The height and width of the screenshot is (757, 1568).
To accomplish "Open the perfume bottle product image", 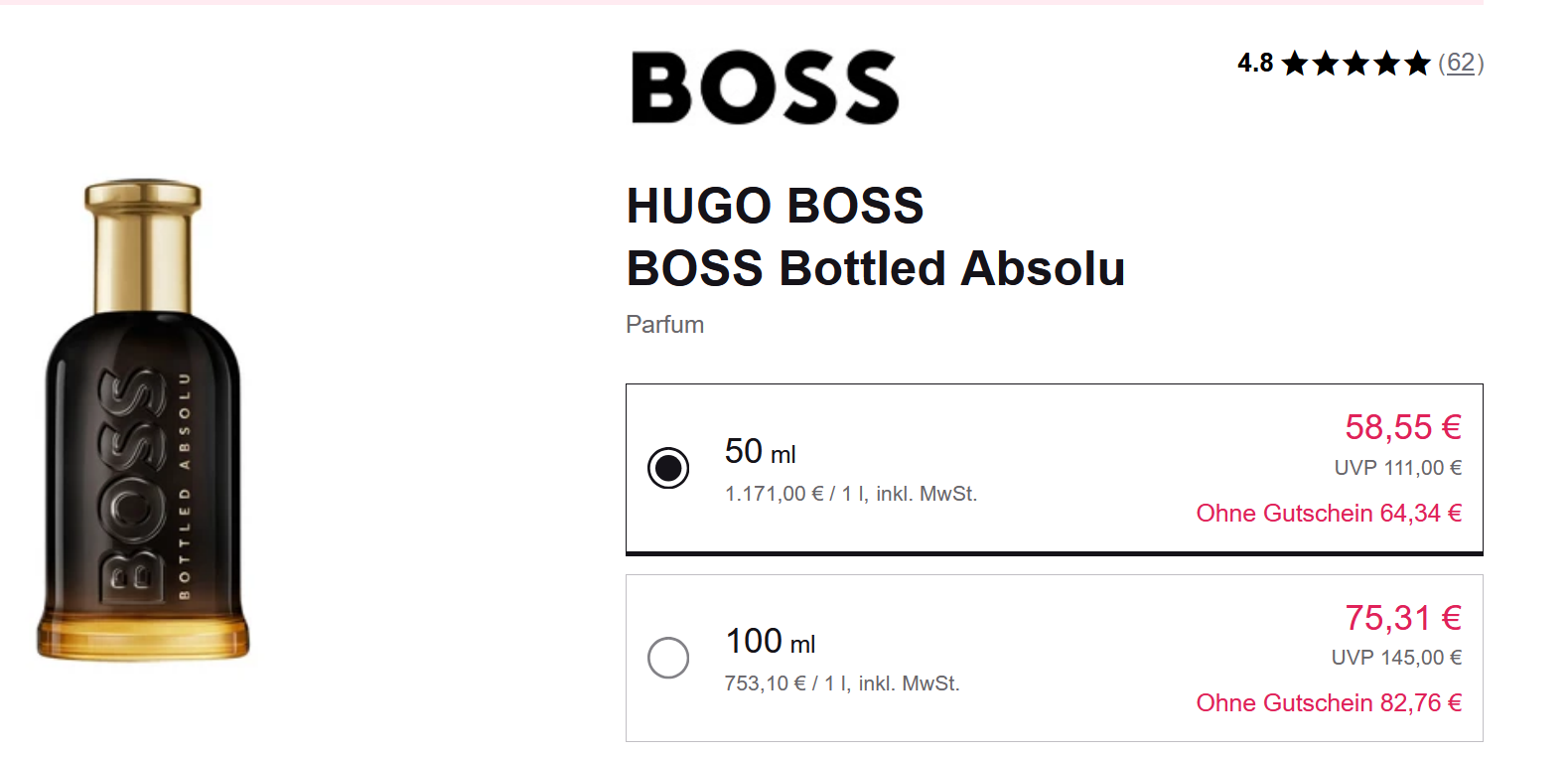I will click(144, 419).
